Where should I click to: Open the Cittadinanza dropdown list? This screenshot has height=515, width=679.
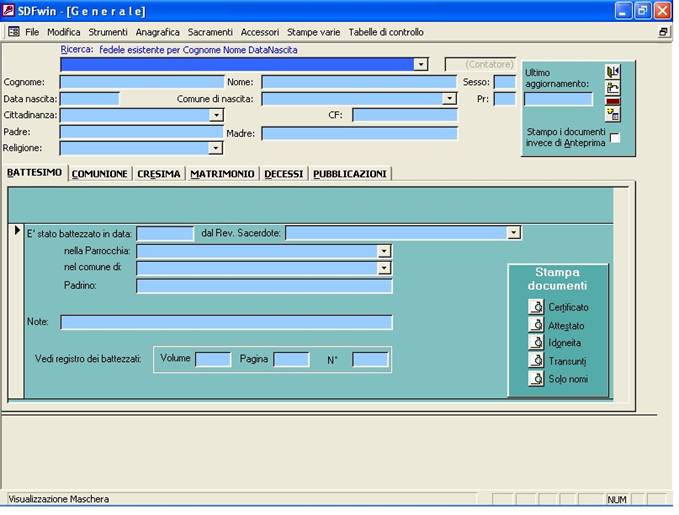click(x=216, y=115)
